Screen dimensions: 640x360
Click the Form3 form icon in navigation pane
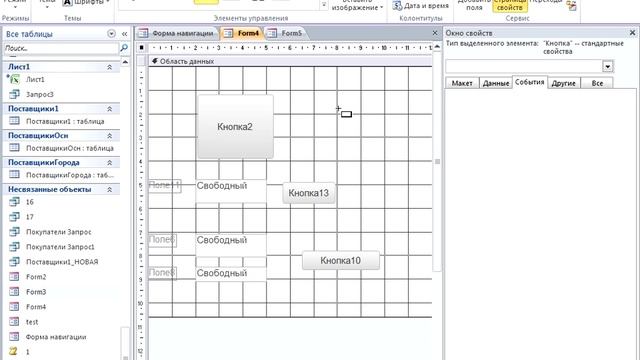pyautogui.click(x=14, y=291)
